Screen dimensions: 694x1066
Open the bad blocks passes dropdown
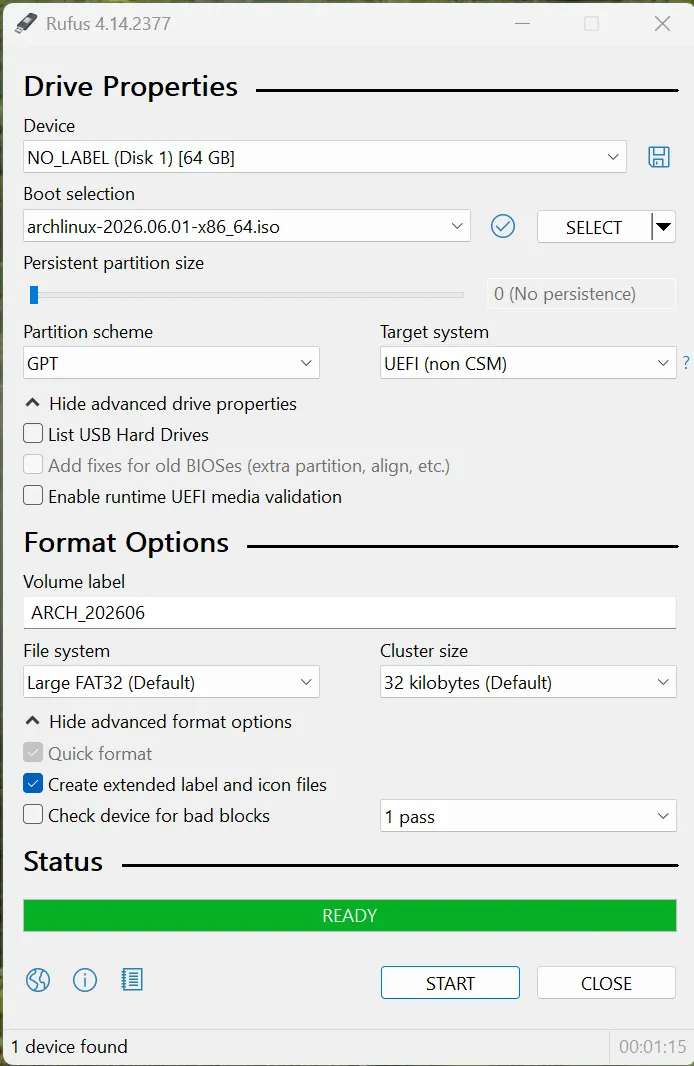[528, 816]
